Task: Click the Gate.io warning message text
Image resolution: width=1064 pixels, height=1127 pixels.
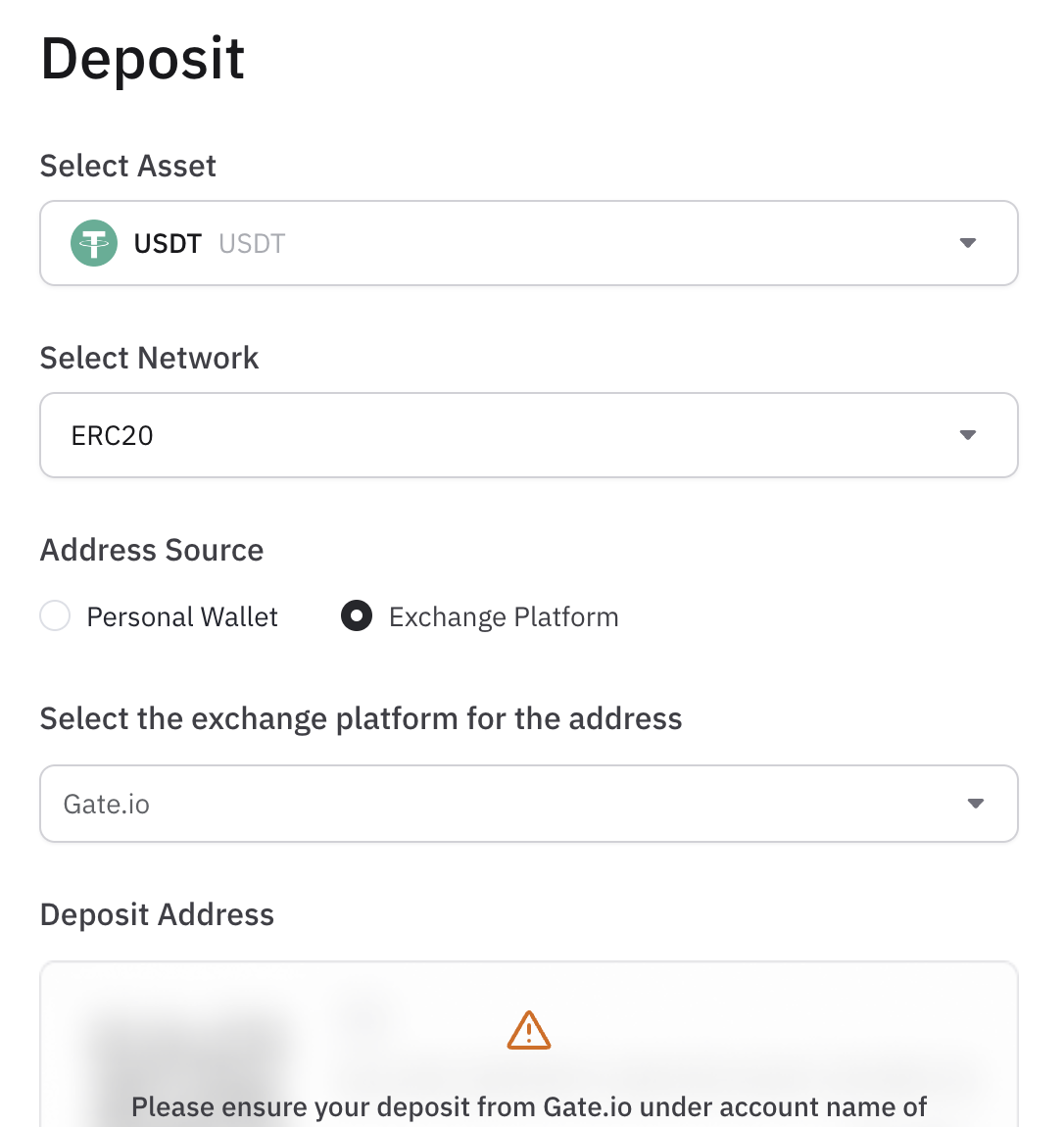Action: pyautogui.click(x=529, y=1105)
